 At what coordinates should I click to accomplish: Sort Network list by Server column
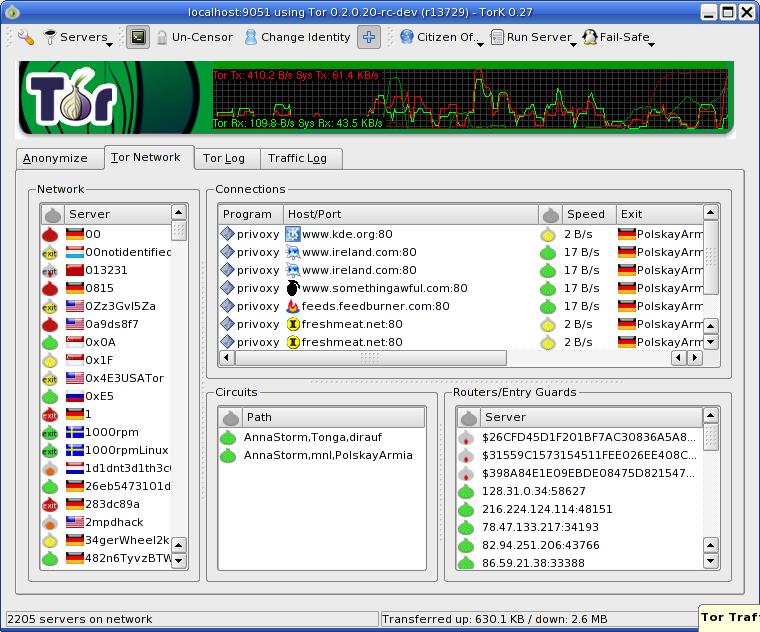point(117,214)
